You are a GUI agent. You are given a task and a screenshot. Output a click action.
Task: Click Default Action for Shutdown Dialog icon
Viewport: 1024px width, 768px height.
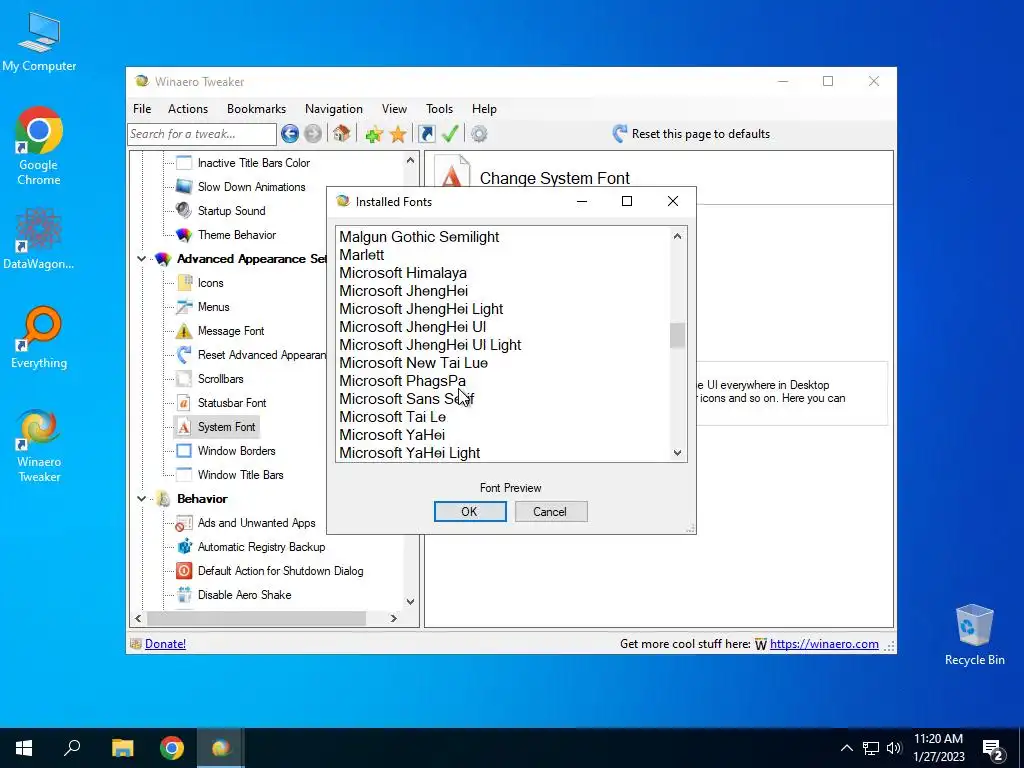point(184,571)
